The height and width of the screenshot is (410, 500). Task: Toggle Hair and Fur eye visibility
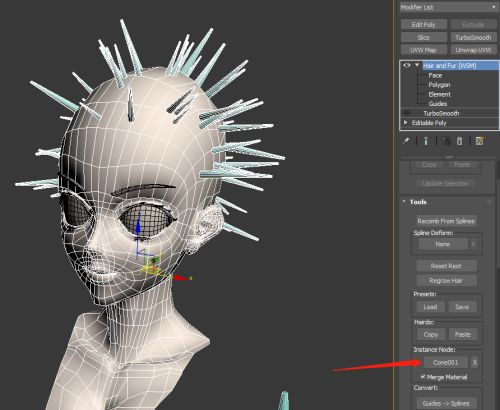(x=407, y=65)
